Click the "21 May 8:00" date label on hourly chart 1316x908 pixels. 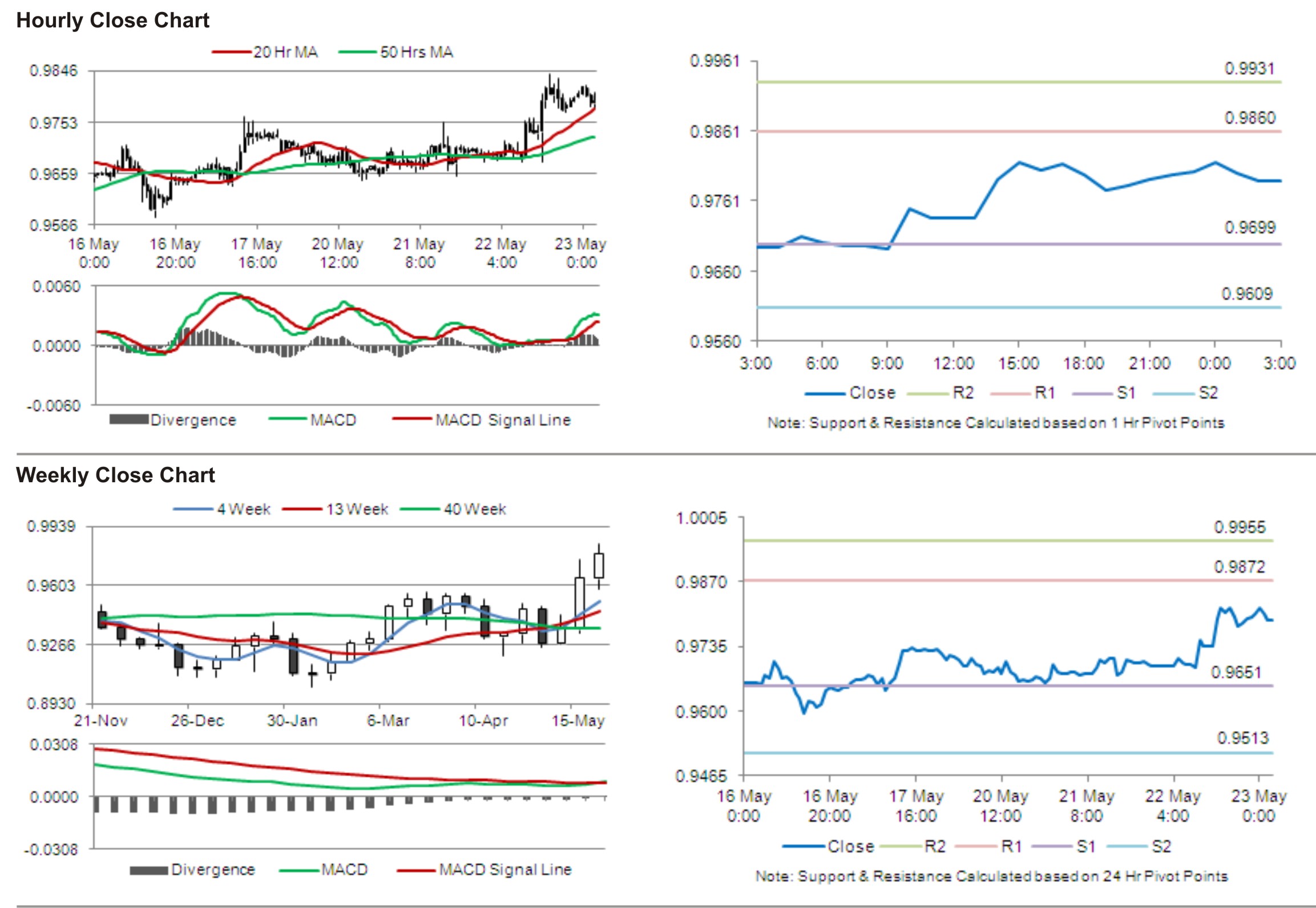pos(419,253)
